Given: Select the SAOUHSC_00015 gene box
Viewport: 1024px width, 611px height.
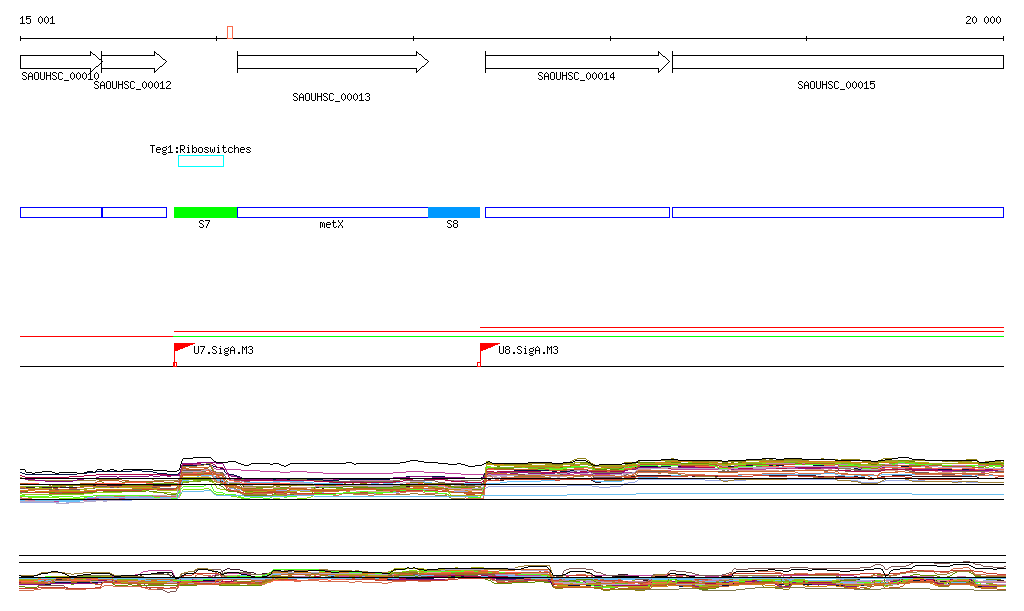Looking at the screenshot, I should click(x=837, y=62).
